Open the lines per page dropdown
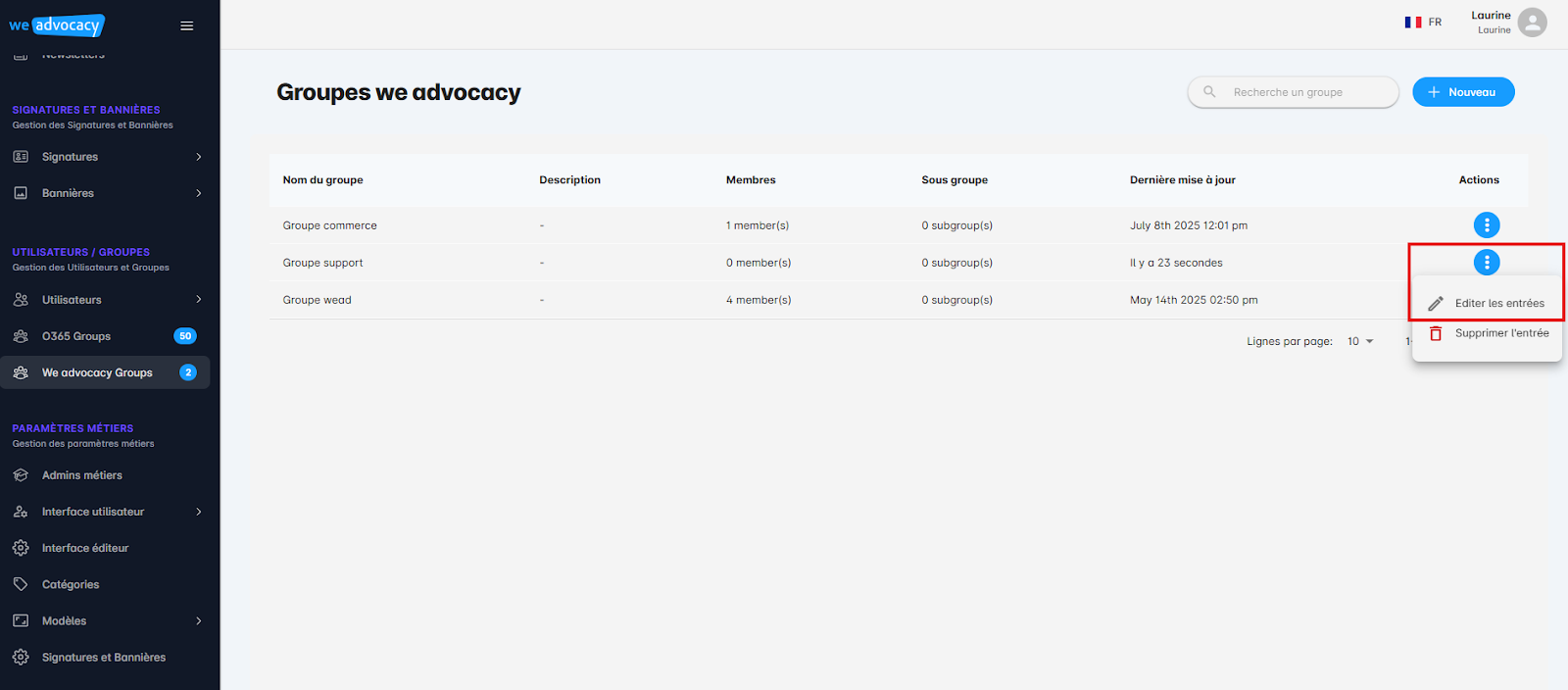Screen dimensions: 1568x690 click(x=1360, y=341)
